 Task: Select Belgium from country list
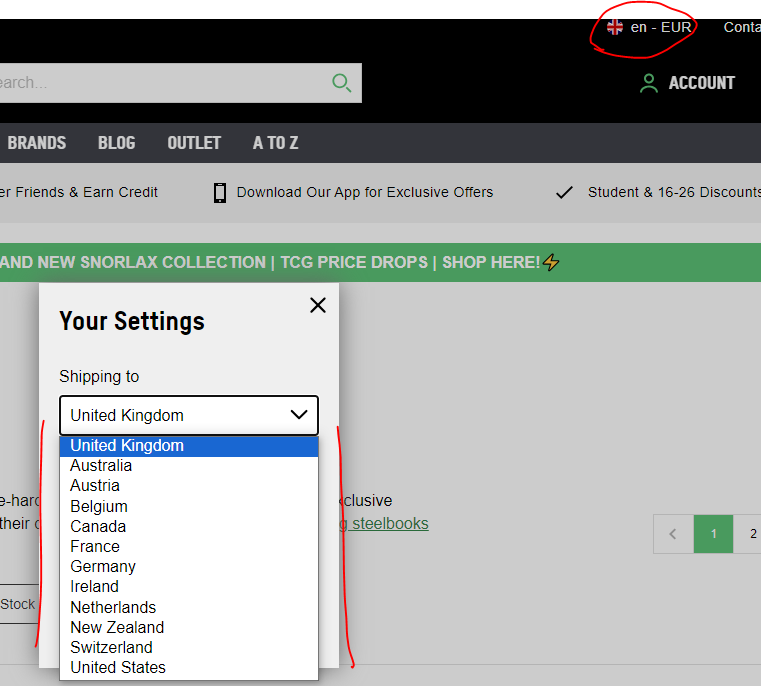(189, 506)
